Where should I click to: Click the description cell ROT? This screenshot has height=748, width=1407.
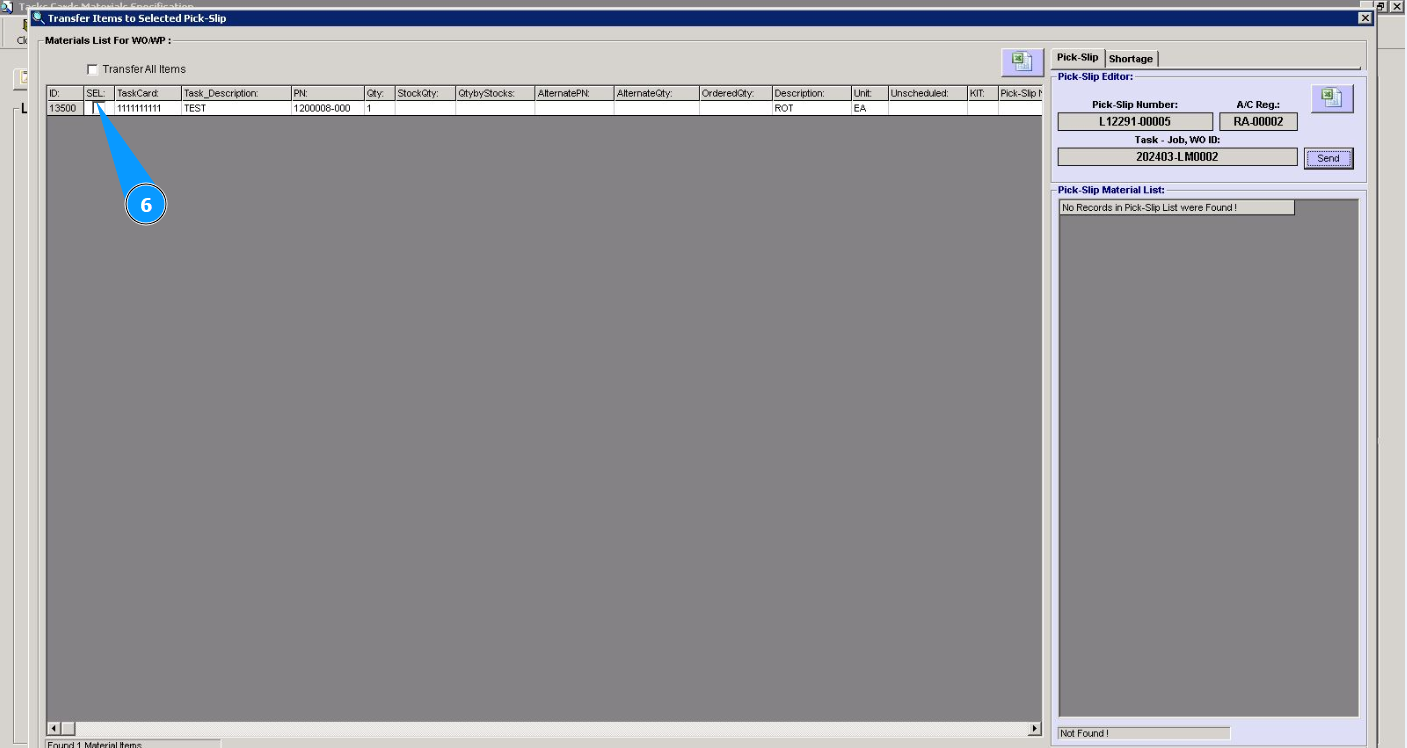click(811, 108)
